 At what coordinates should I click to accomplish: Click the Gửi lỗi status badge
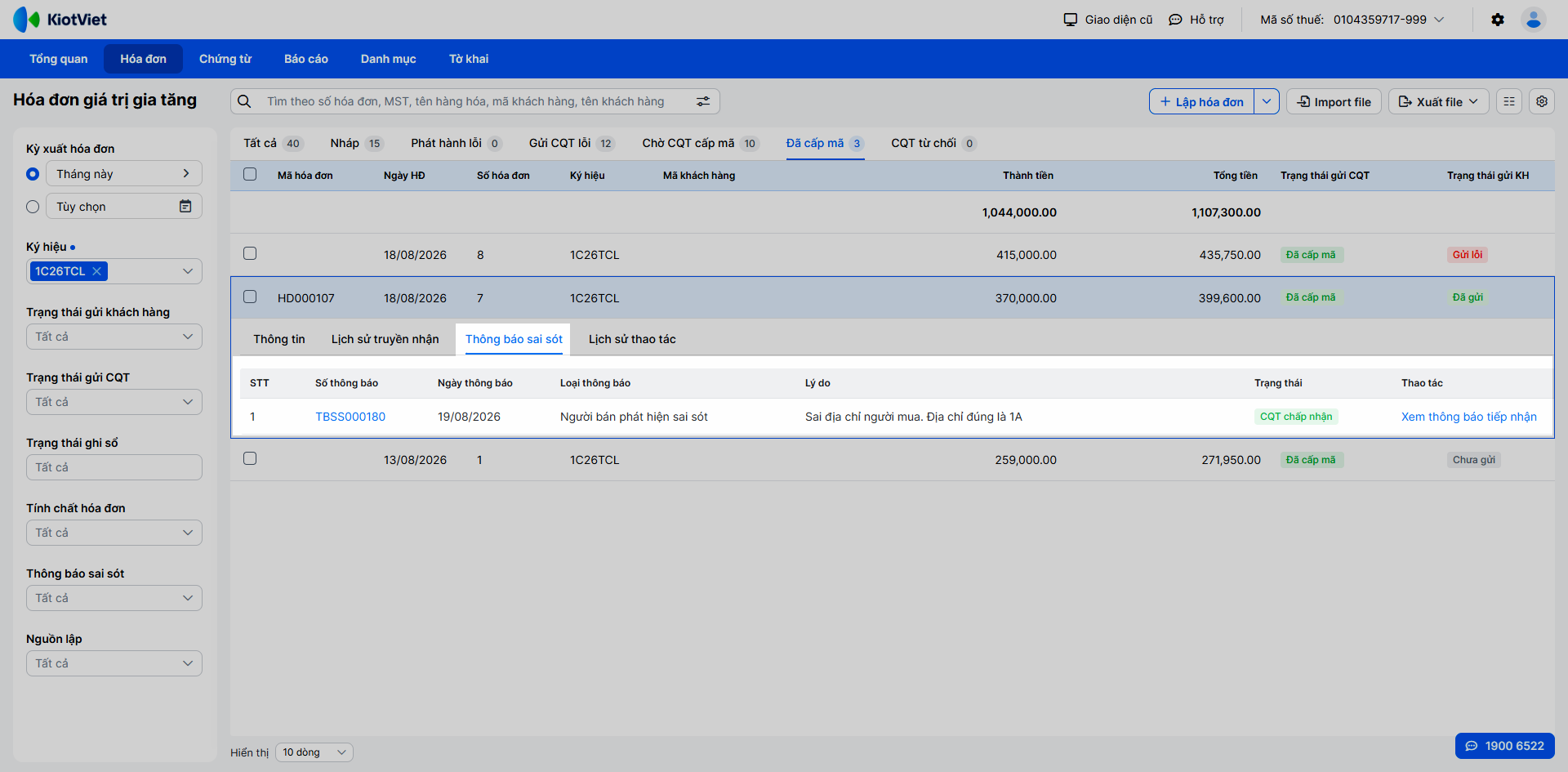(1468, 255)
